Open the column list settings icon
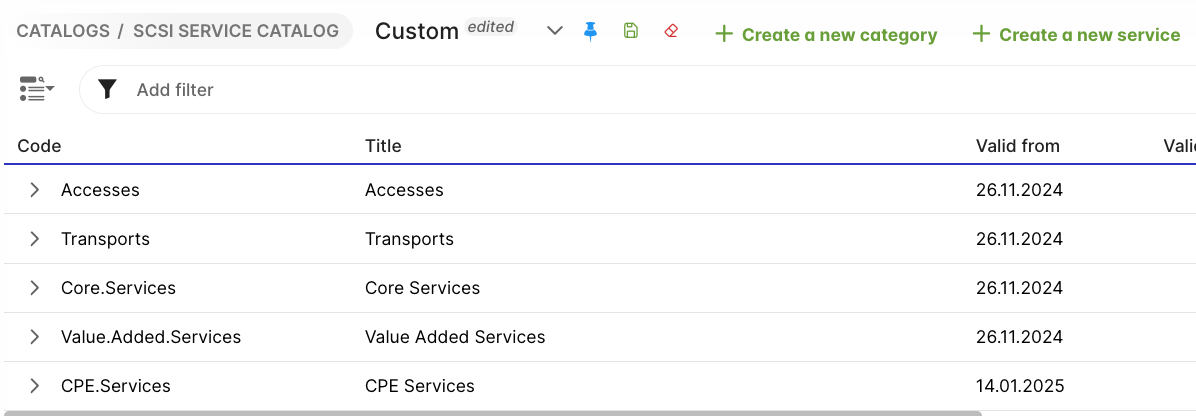This screenshot has width=1196, height=416. (x=36, y=89)
